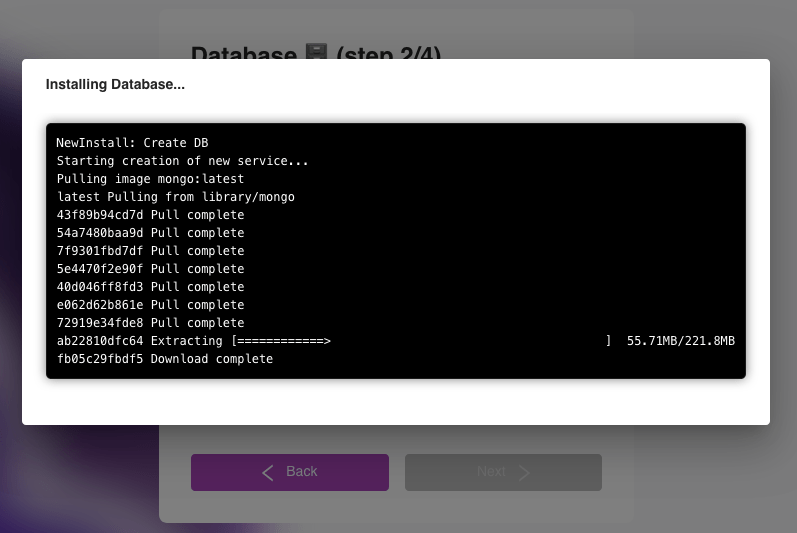Click layer 7f9301fbd7df Pull complete entry

coord(150,251)
